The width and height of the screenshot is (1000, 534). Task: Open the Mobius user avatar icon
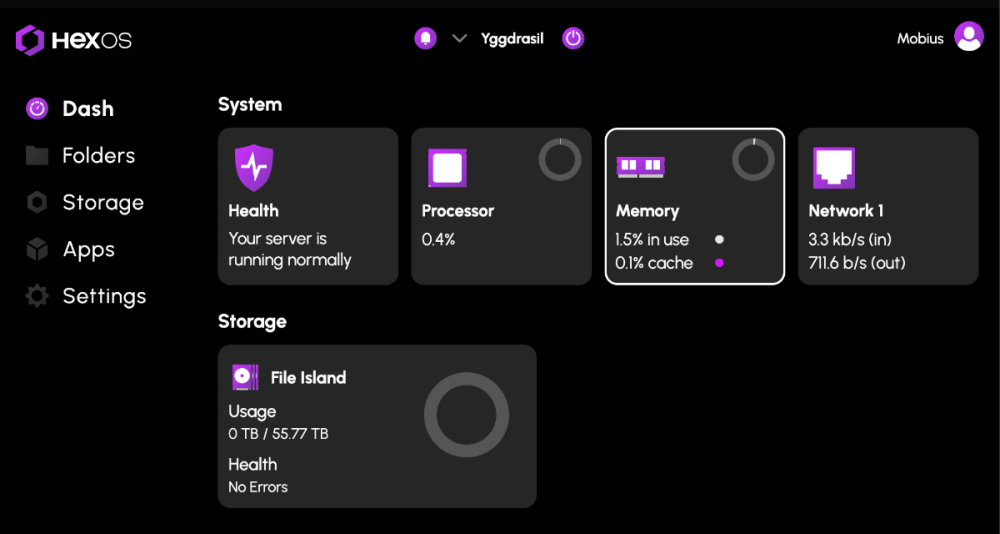(969, 37)
